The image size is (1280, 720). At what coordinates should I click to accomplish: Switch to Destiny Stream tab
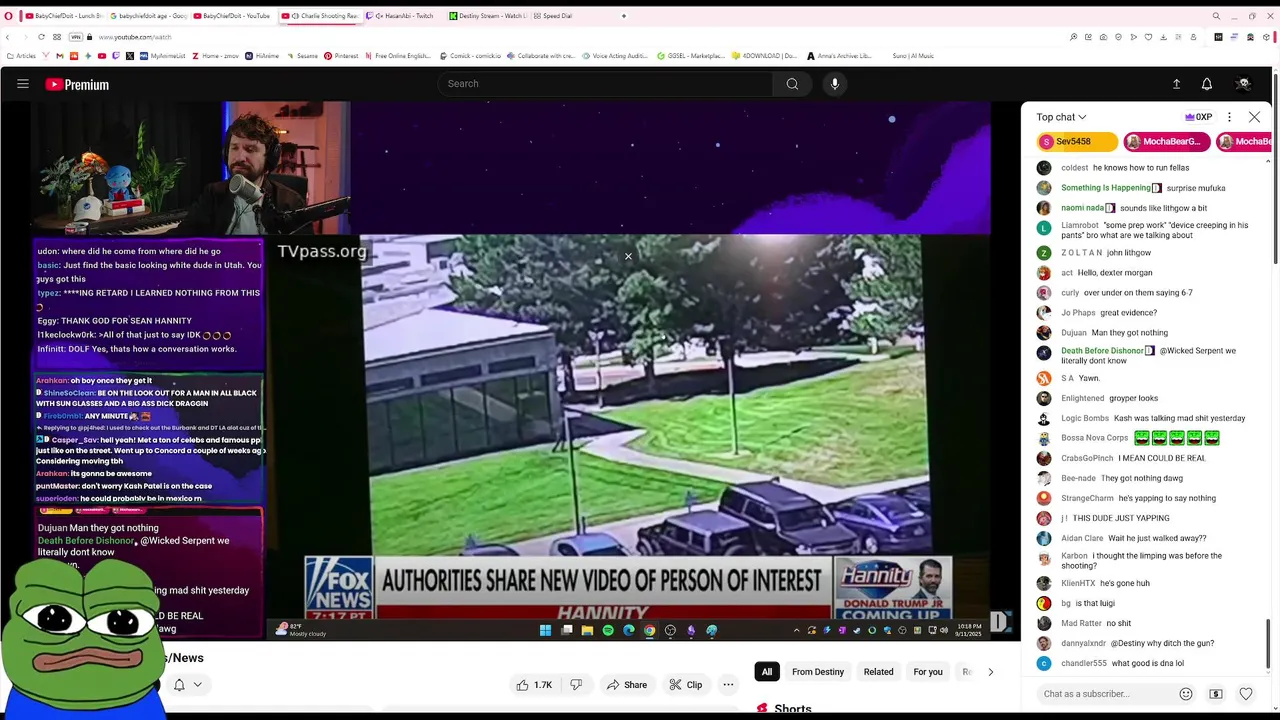(488, 16)
